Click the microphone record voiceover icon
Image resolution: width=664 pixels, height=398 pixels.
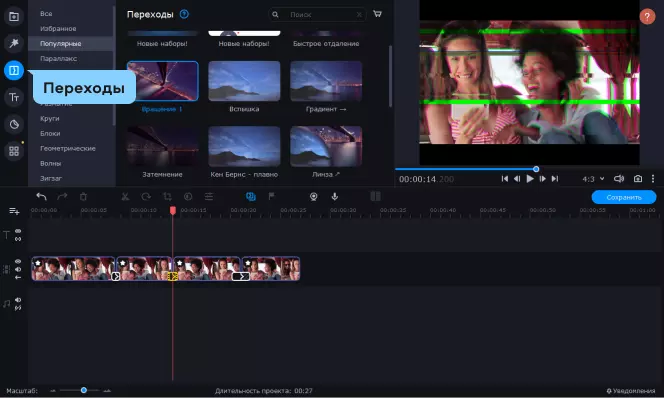coord(335,196)
